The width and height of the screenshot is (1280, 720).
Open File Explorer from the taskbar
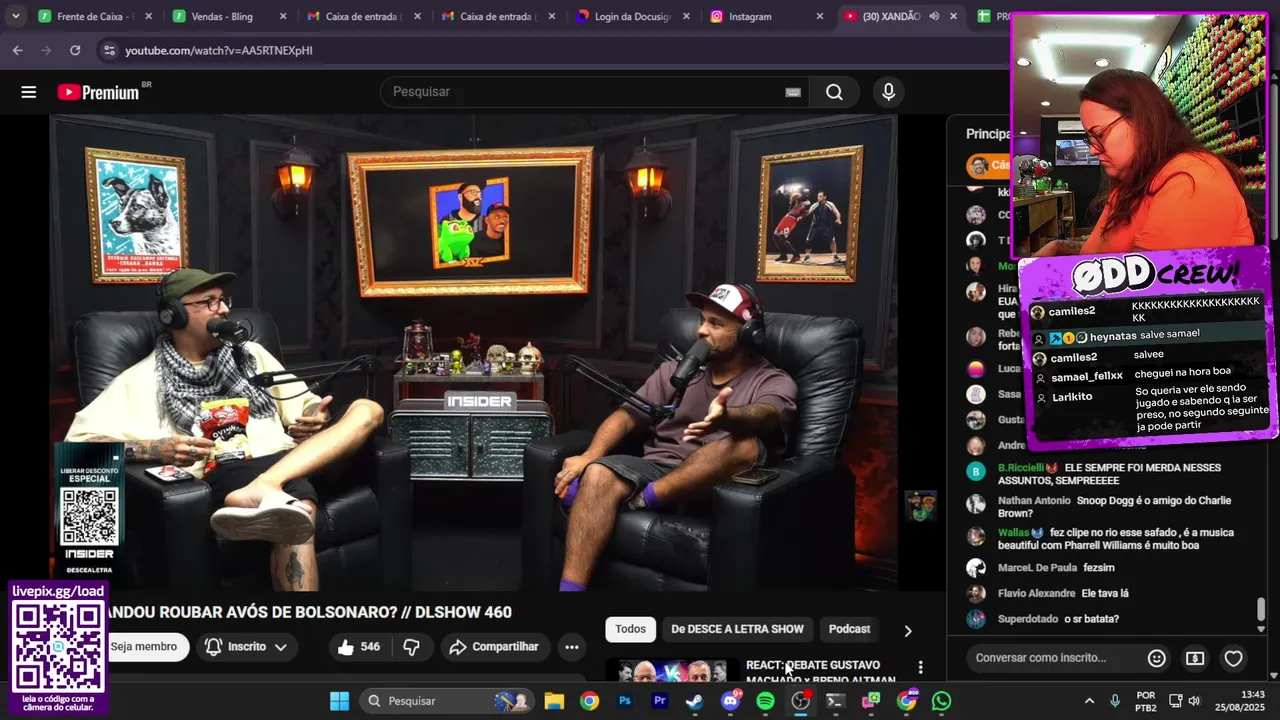tap(554, 701)
